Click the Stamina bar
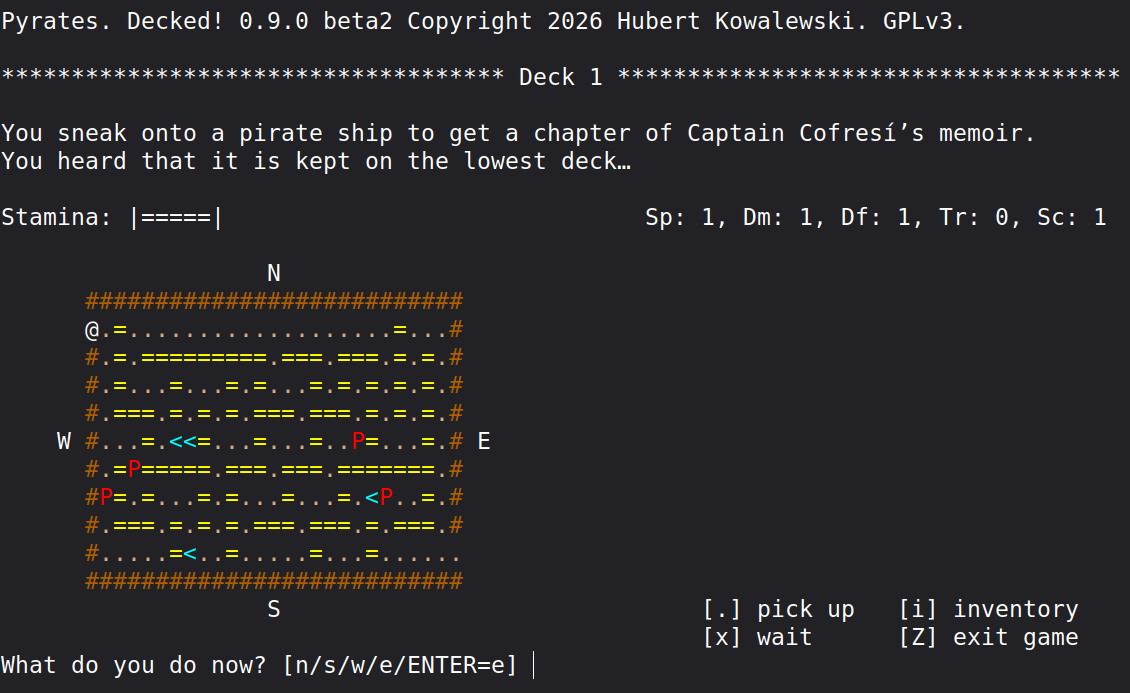1130x693 pixels. click(x=177, y=218)
